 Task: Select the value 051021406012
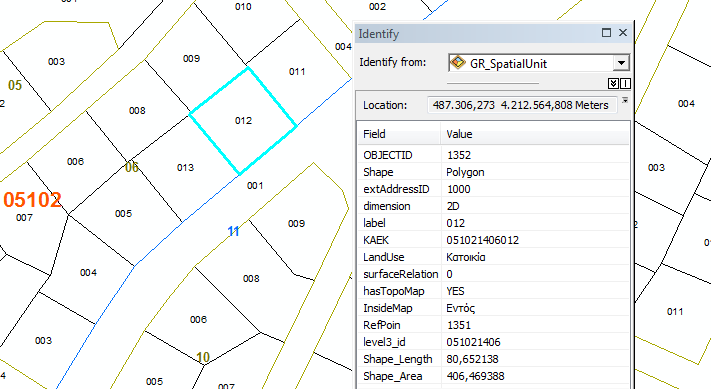tap(482, 240)
